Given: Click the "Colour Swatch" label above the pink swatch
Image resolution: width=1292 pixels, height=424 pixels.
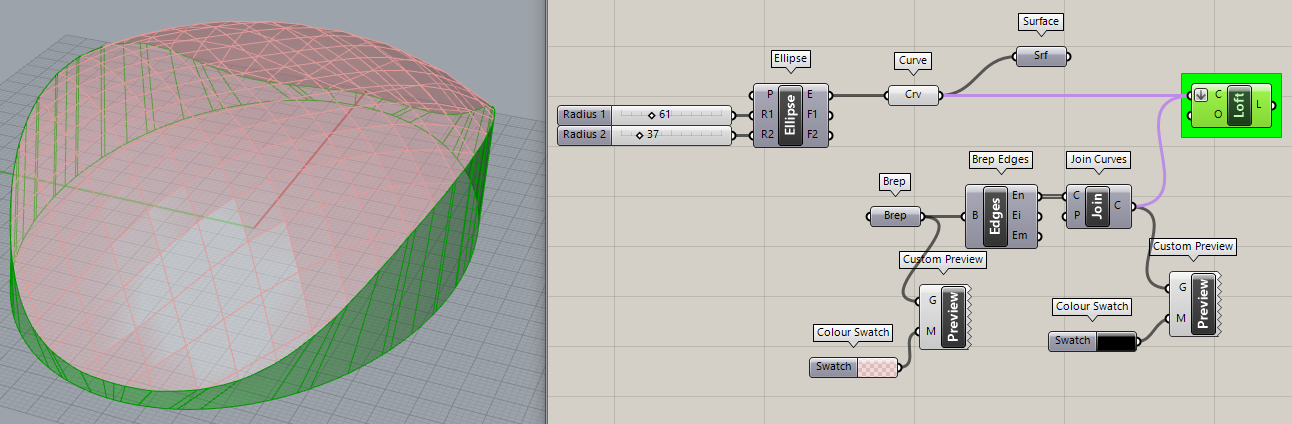Looking at the screenshot, I should [x=853, y=332].
